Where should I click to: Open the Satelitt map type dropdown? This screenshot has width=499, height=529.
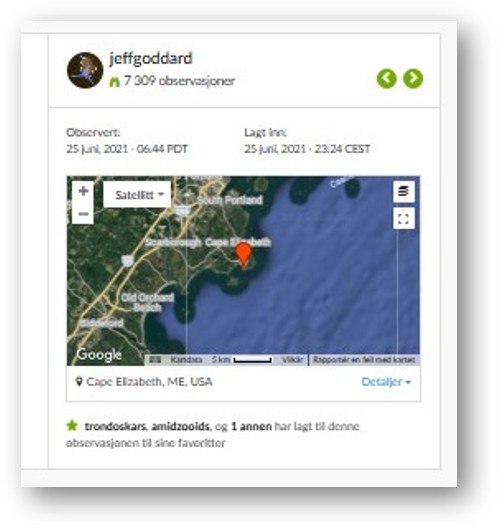click(x=137, y=195)
